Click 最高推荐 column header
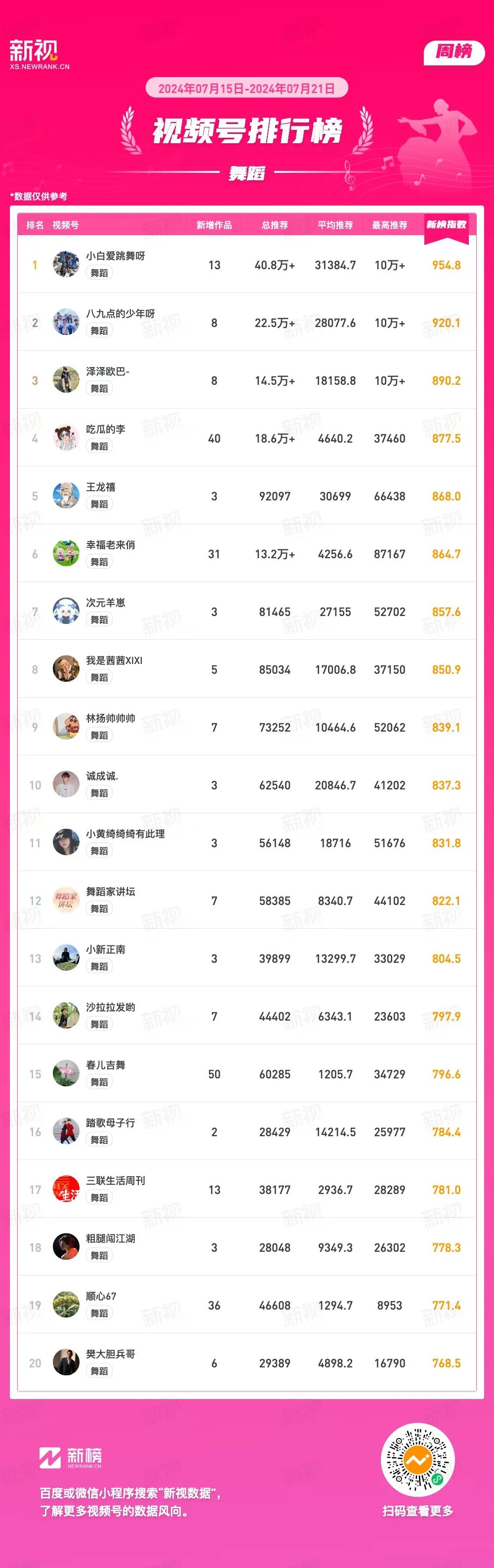This screenshot has width=494, height=1568. pyautogui.click(x=390, y=225)
